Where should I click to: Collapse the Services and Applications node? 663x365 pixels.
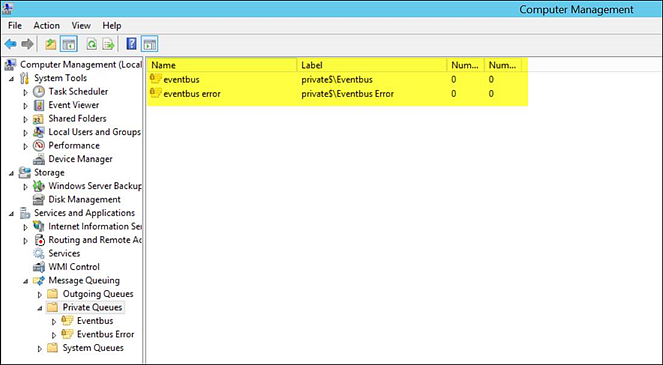tap(11, 214)
